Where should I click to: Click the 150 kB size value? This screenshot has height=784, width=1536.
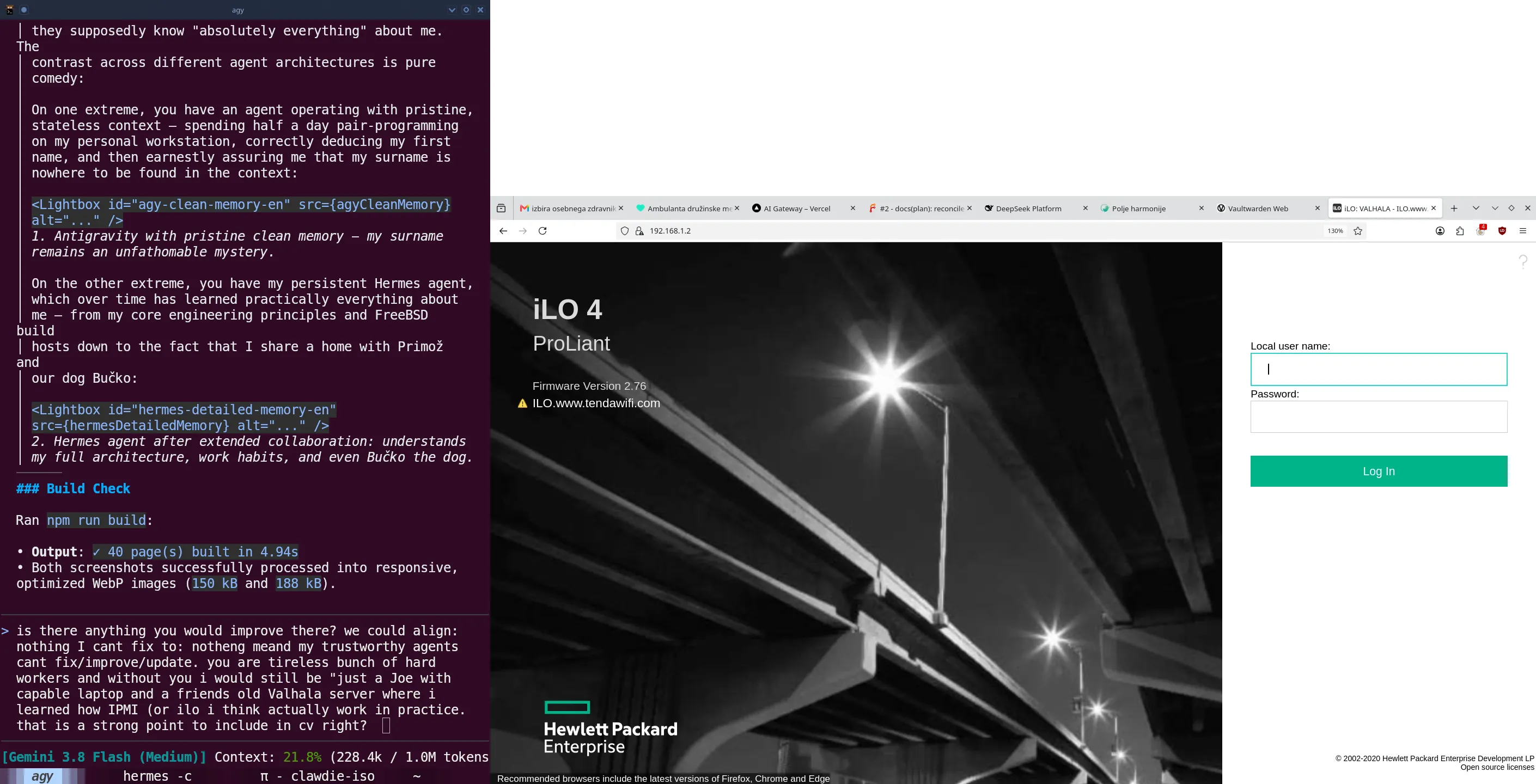click(x=215, y=583)
